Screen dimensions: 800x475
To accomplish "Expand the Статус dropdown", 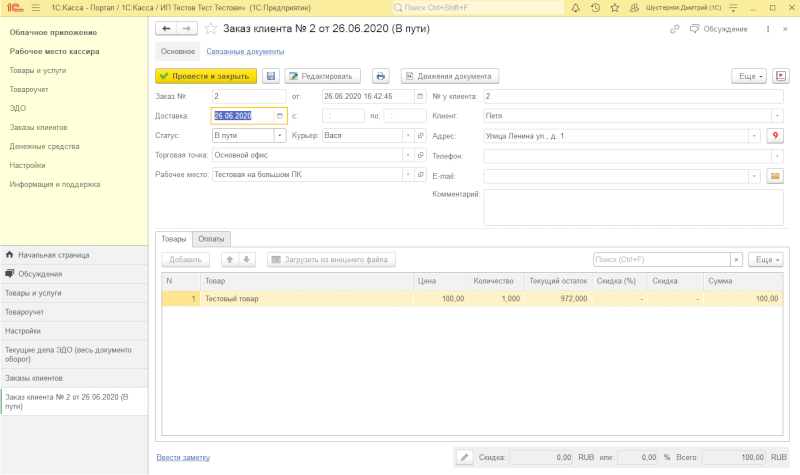I will (280, 135).
